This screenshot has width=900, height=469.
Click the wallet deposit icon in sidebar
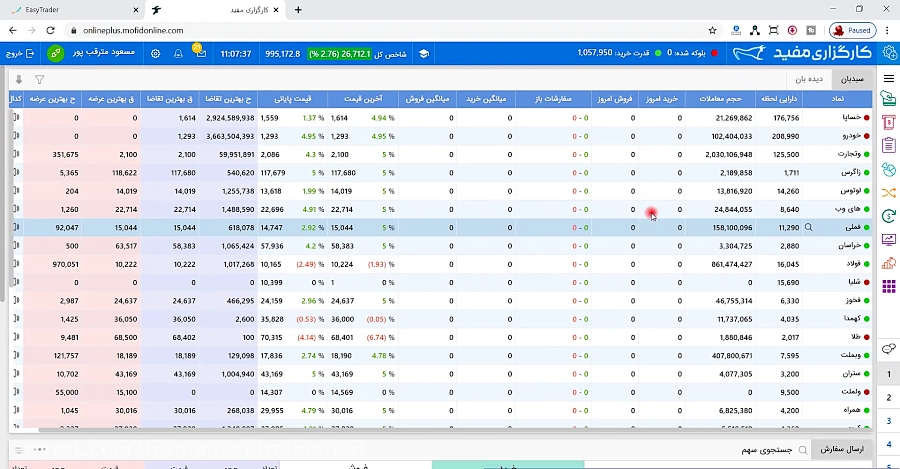click(889, 99)
